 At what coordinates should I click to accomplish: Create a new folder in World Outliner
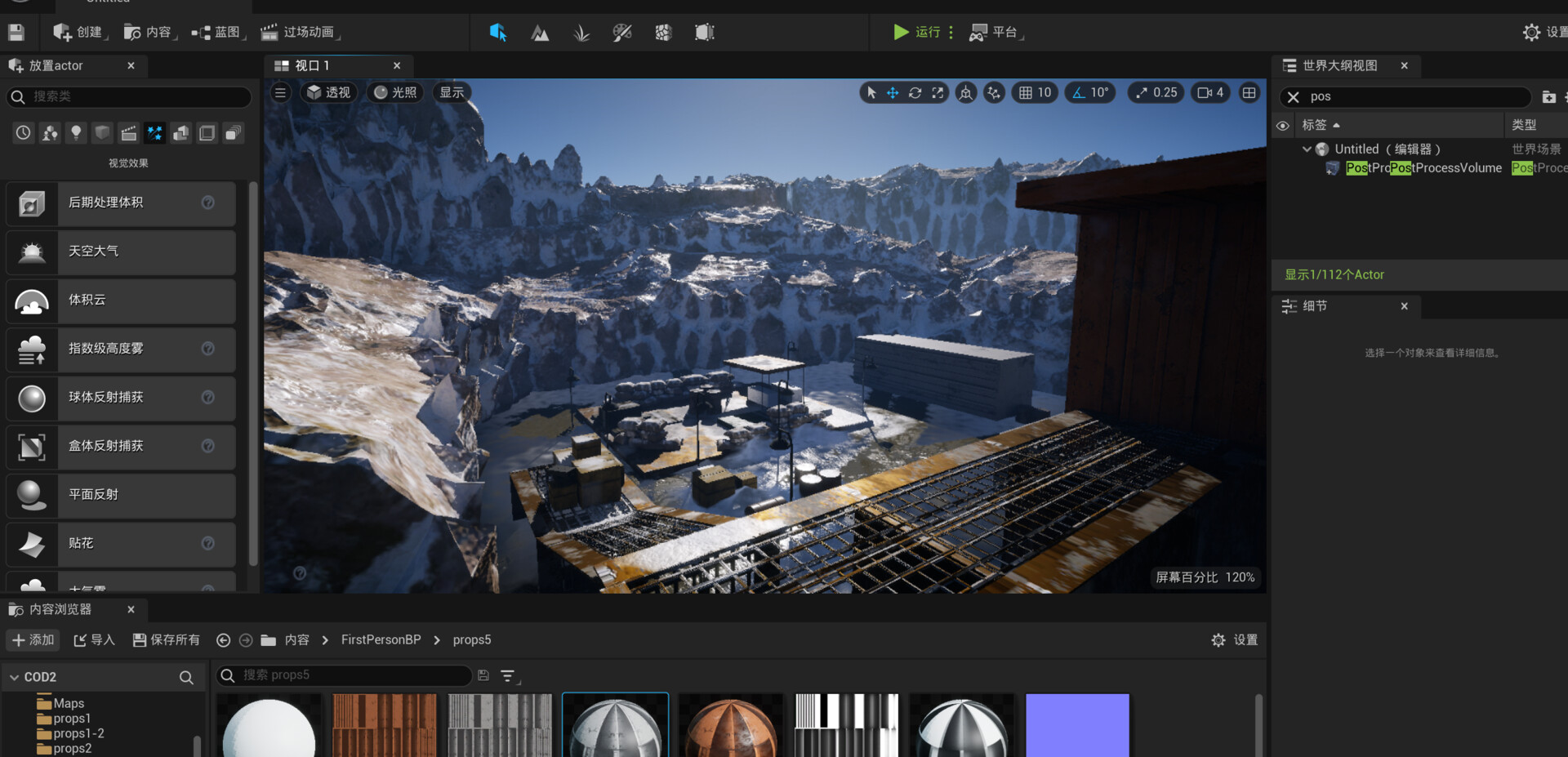click(x=1548, y=97)
